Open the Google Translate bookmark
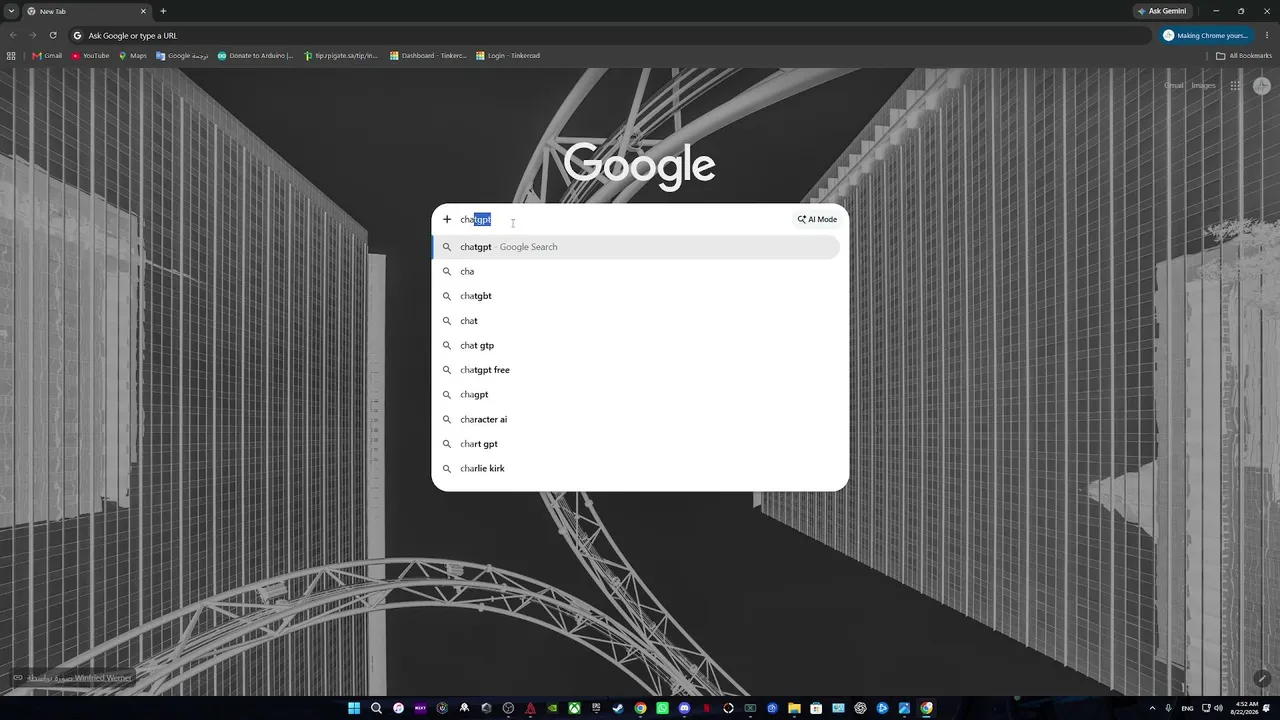 [x=183, y=56]
